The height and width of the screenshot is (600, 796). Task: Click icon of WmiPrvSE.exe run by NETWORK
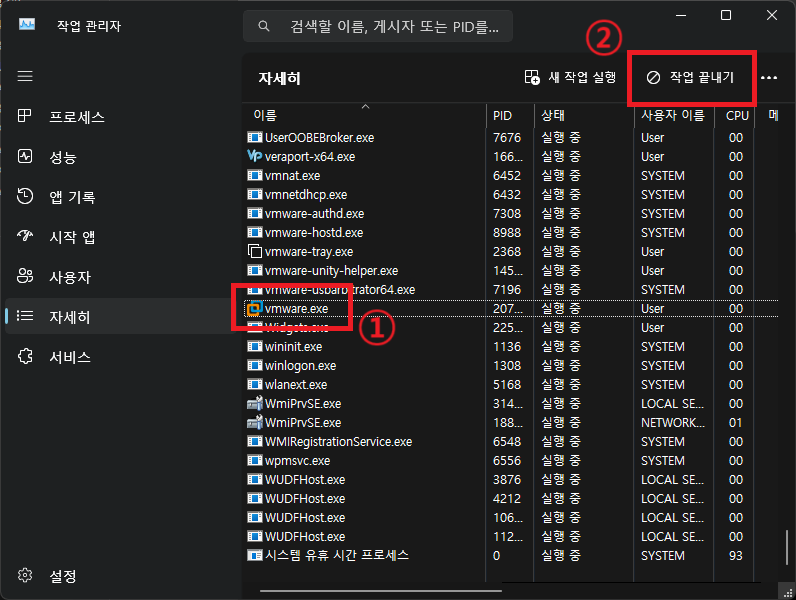coord(255,422)
